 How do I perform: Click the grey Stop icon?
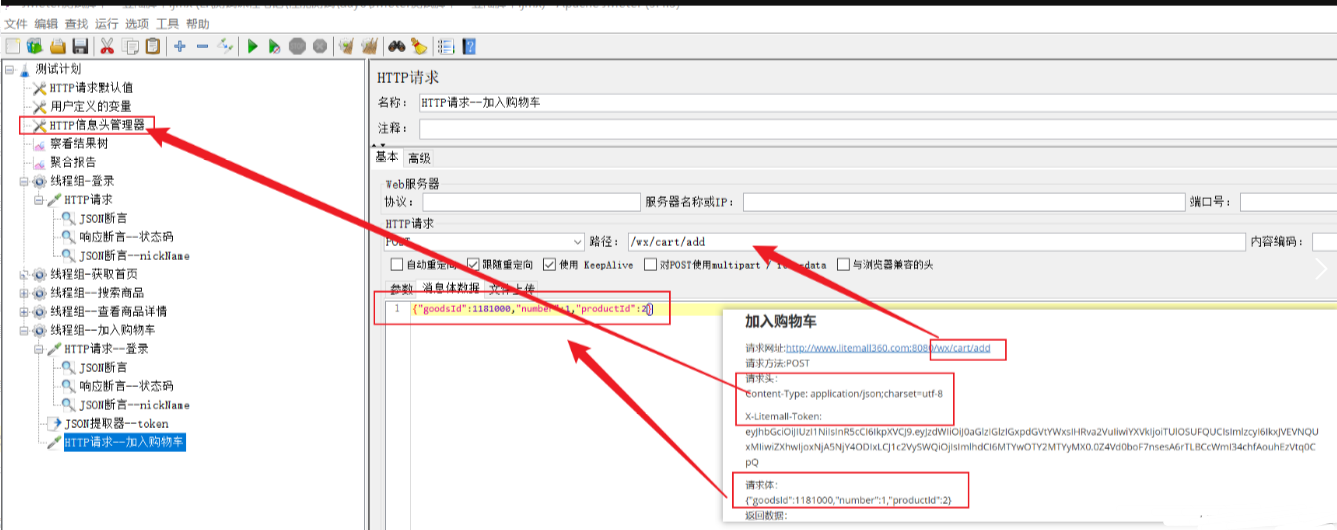pos(297,46)
